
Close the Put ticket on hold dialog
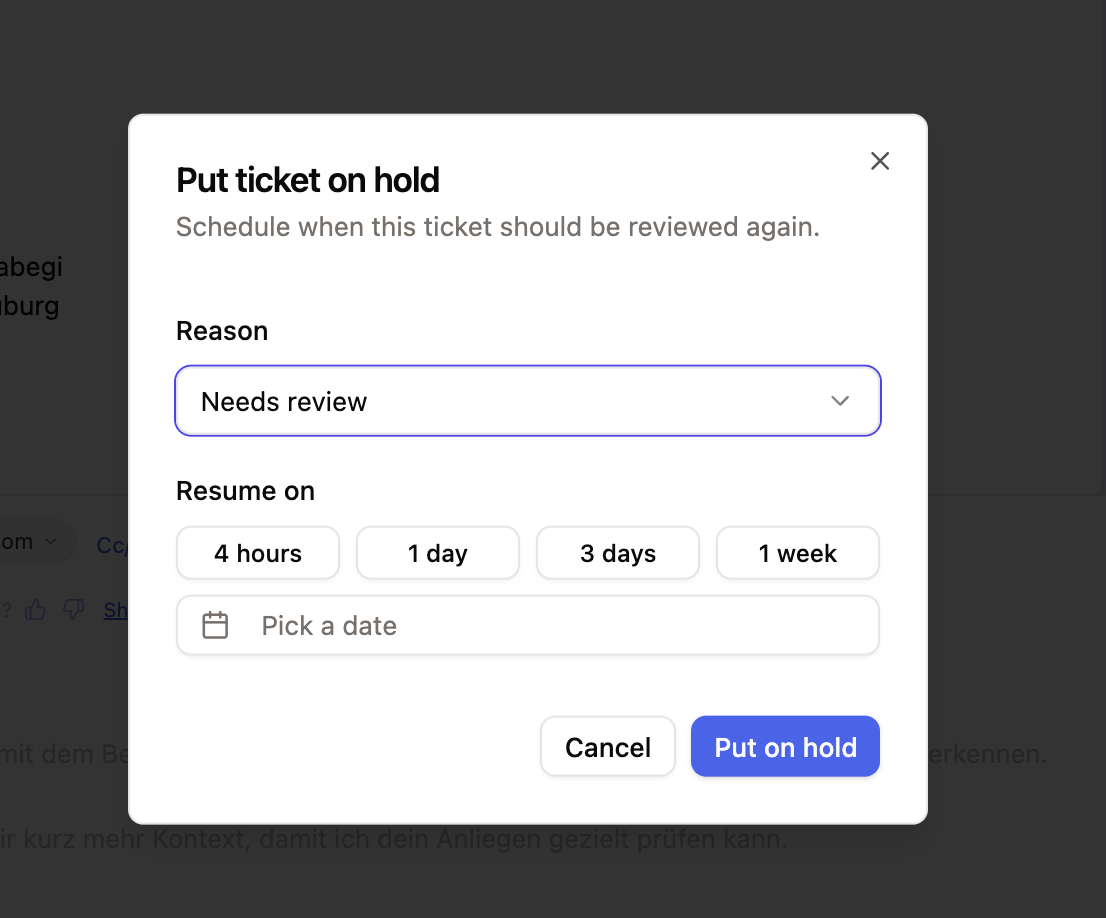tap(880, 161)
